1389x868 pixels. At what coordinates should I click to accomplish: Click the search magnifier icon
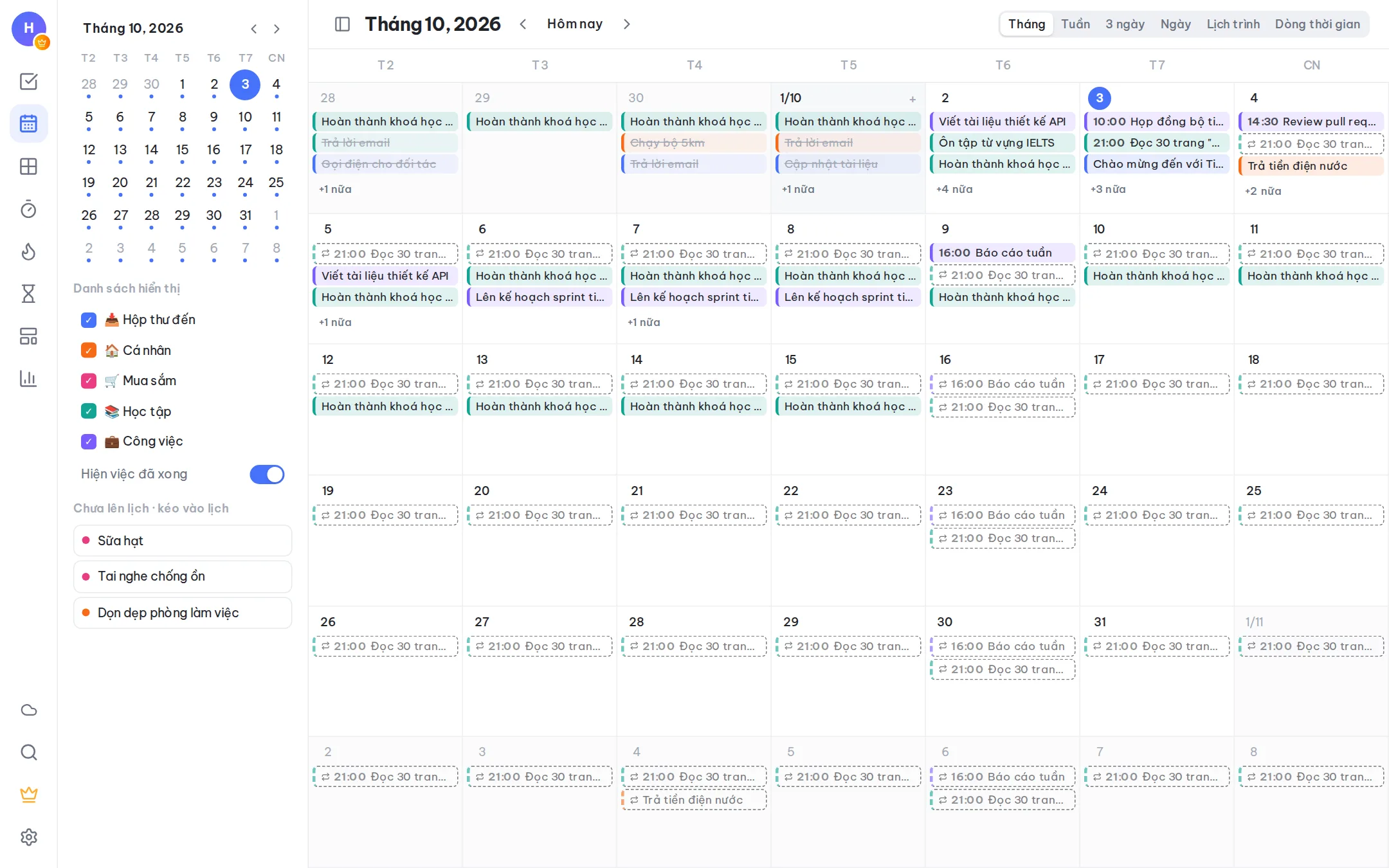pos(28,752)
